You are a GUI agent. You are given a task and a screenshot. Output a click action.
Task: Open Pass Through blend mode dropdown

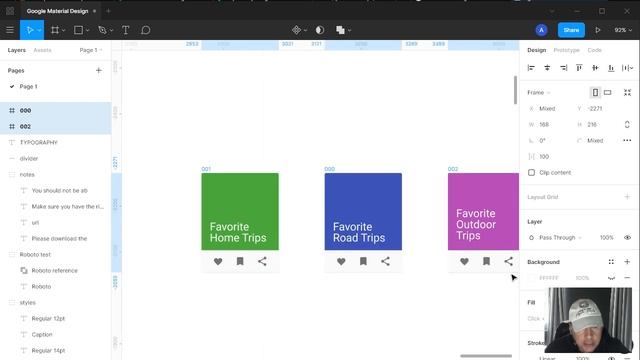[560, 238]
